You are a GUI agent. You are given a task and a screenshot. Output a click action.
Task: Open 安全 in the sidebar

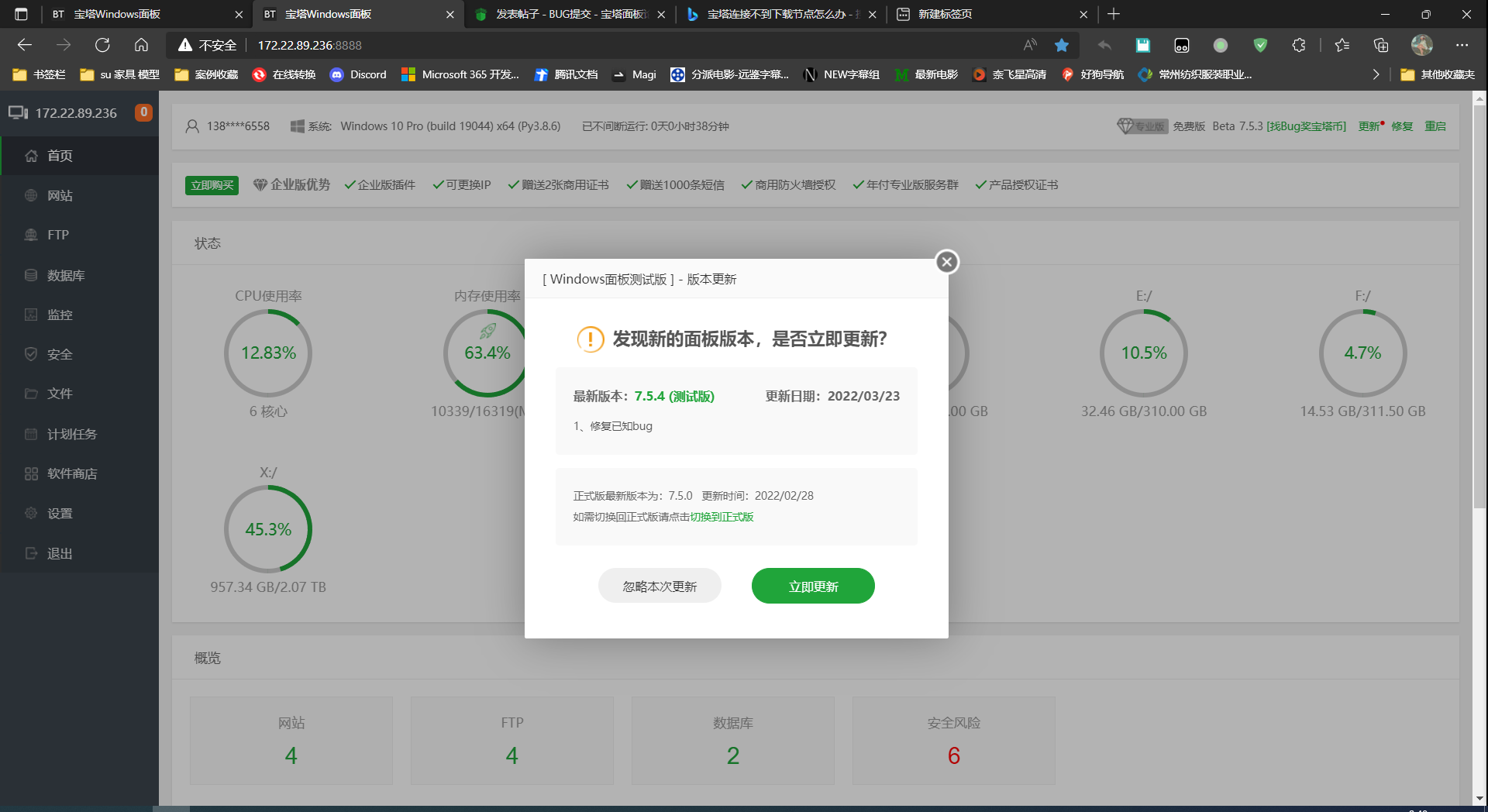pos(79,354)
